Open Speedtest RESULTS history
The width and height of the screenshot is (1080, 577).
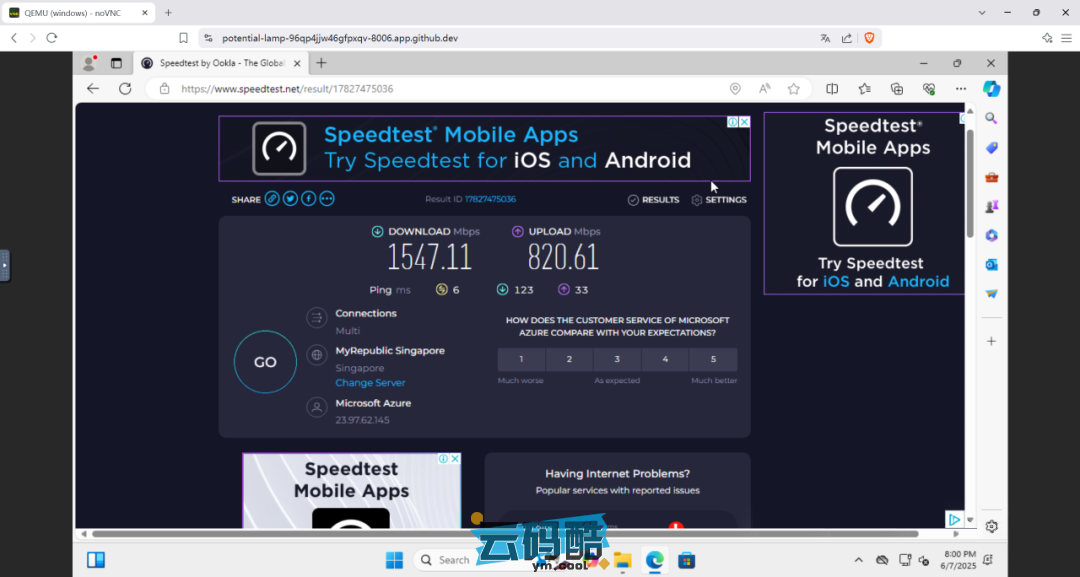tap(653, 200)
